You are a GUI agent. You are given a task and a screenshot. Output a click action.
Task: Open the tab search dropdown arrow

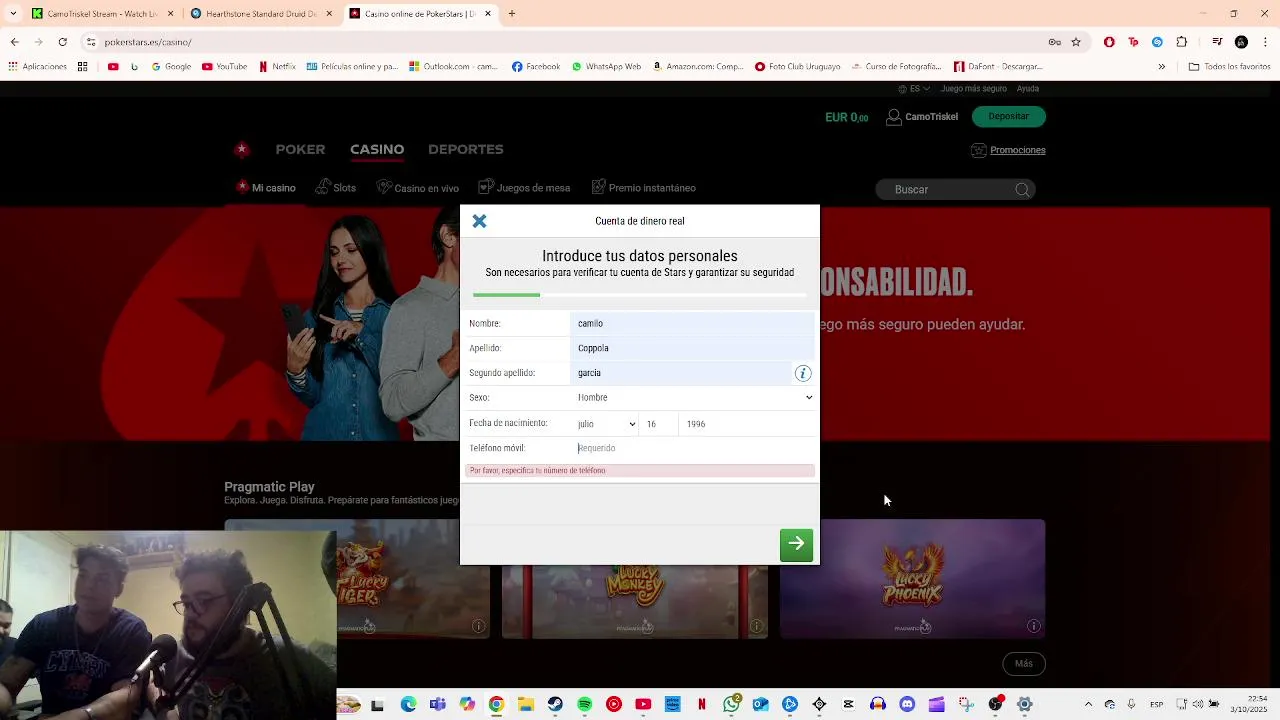pyautogui.click(x=13, y=14)
